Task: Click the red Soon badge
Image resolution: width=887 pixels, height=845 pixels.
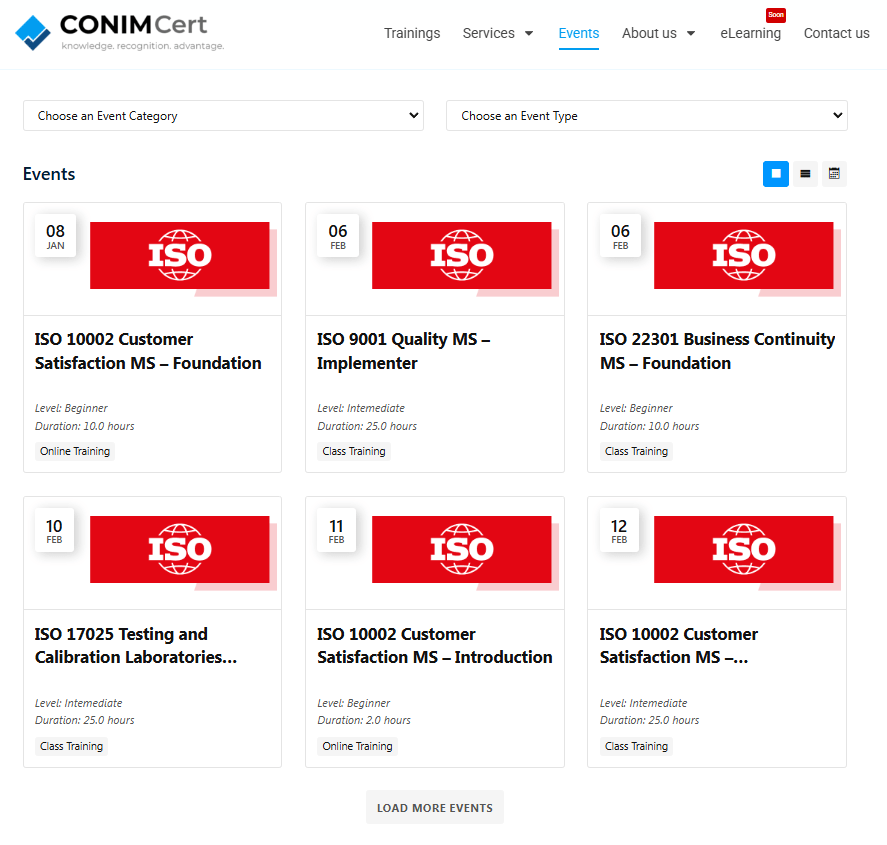Action: [776, 15]
